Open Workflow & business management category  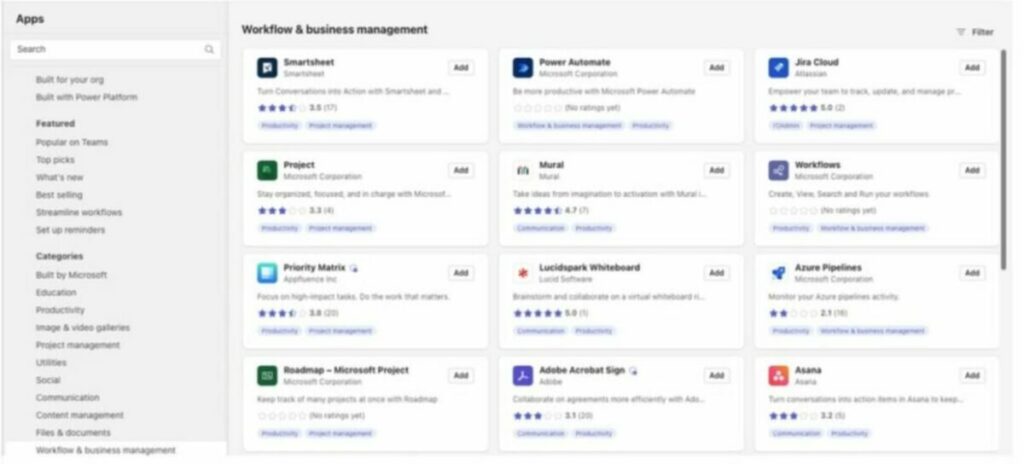pos(105,451)
